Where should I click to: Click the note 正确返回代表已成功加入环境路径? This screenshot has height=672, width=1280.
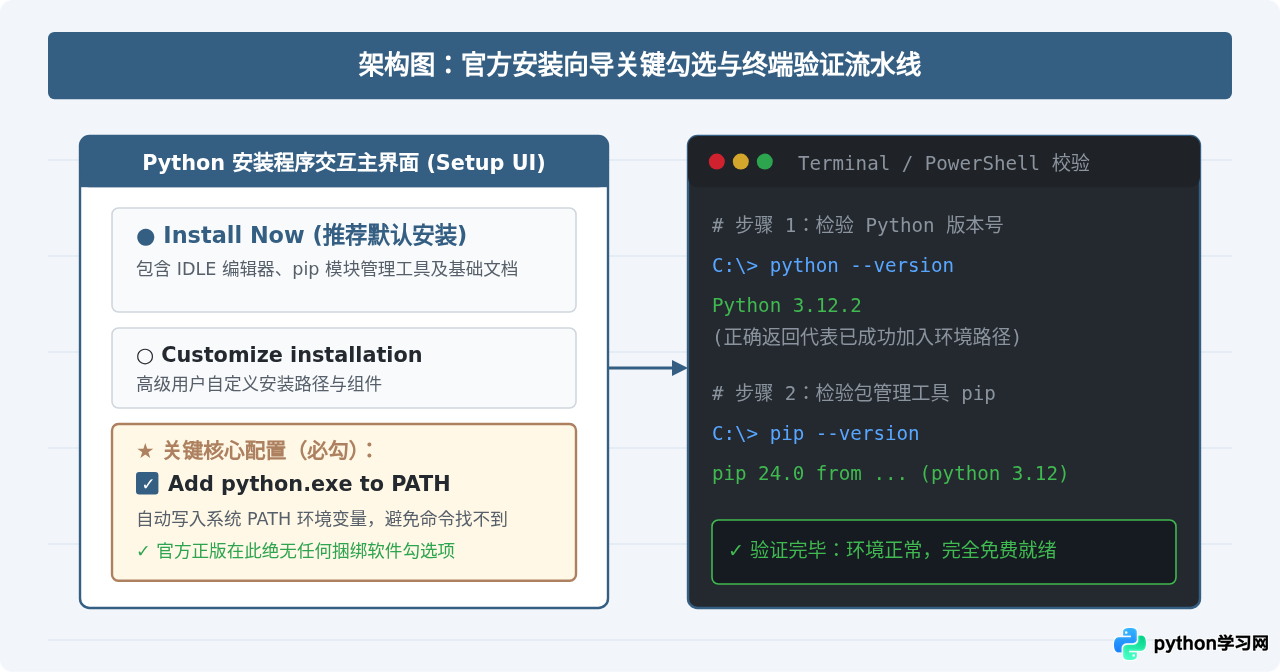tap(867, 337)
